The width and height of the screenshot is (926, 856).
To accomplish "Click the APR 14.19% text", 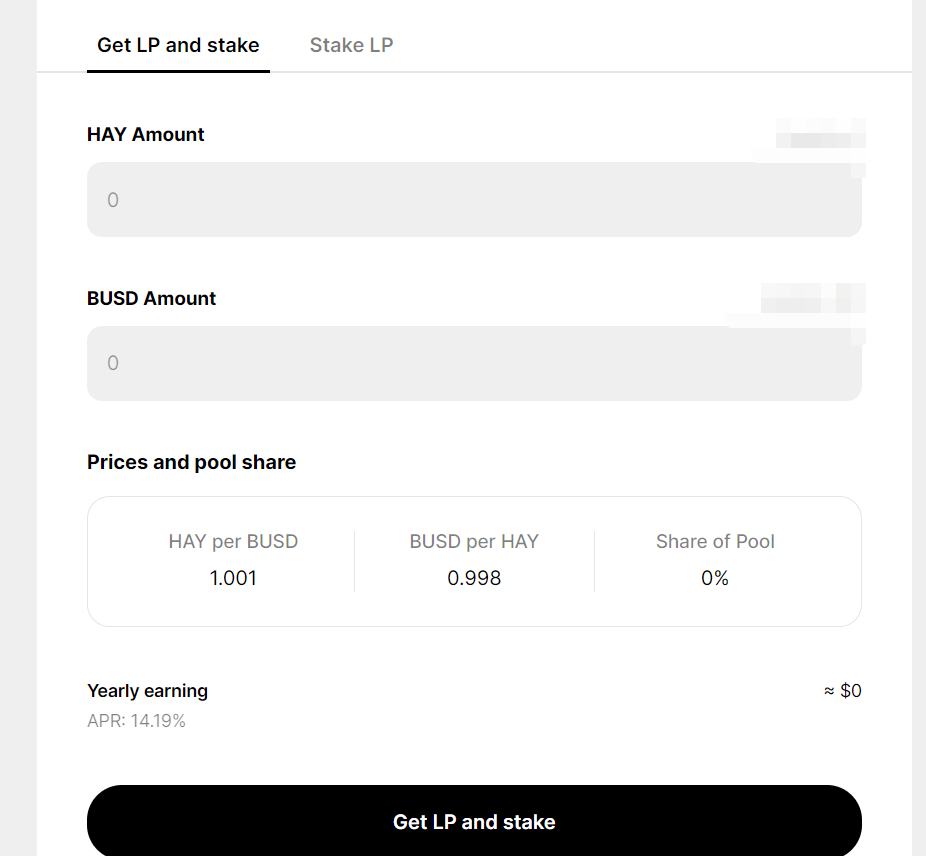I will [135, 720].
